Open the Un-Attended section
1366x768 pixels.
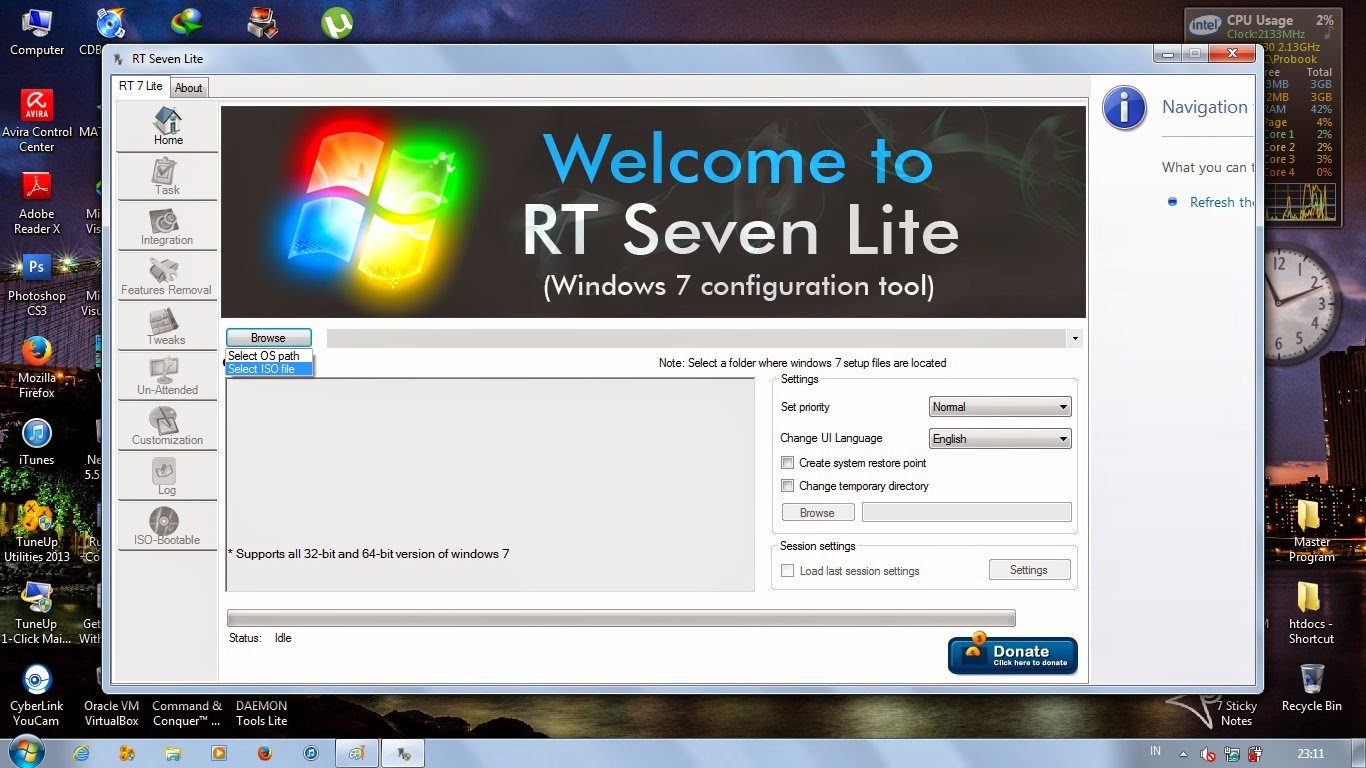pos(167,377)
